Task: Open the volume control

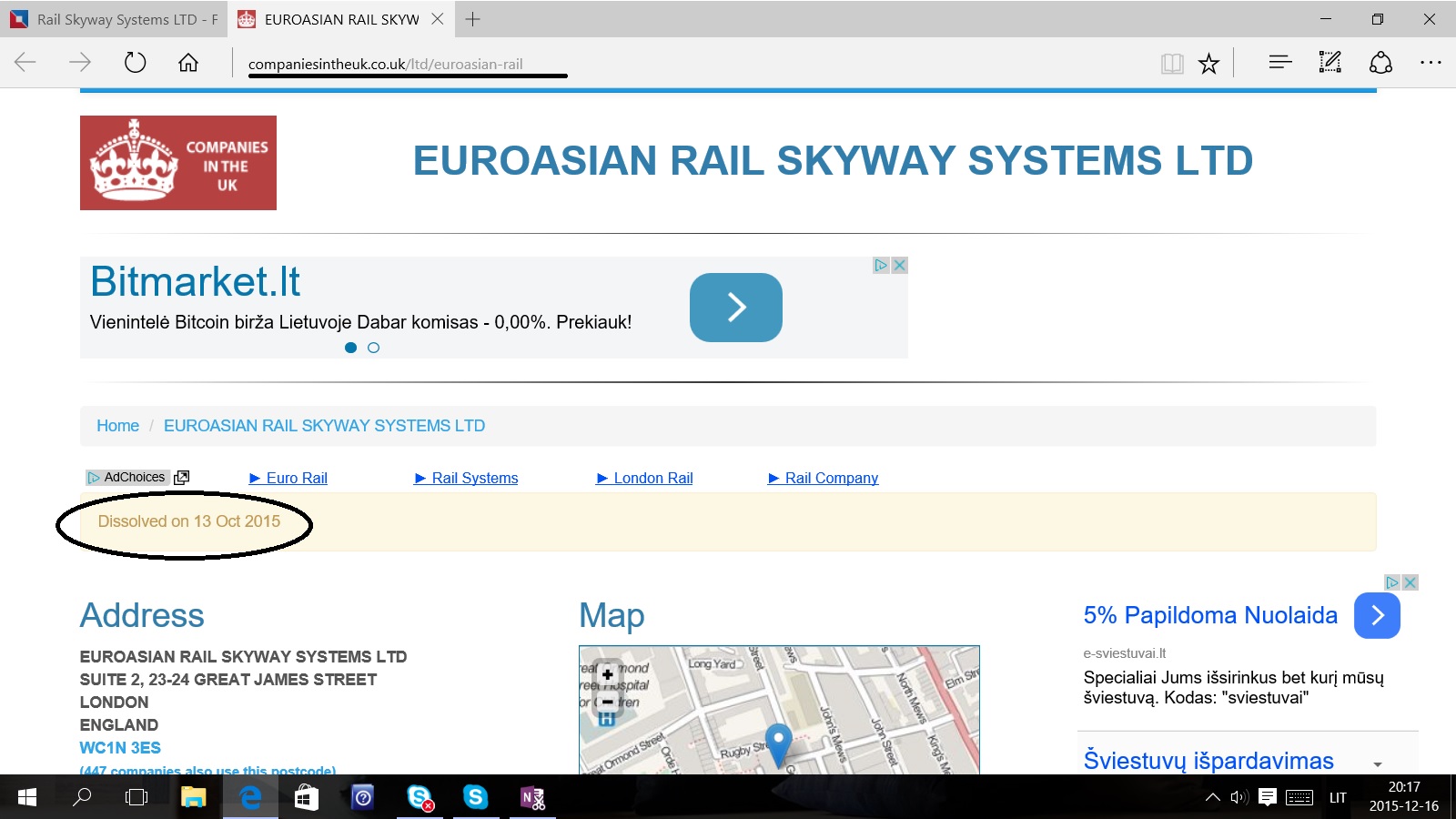Action: pos(1239,798)
